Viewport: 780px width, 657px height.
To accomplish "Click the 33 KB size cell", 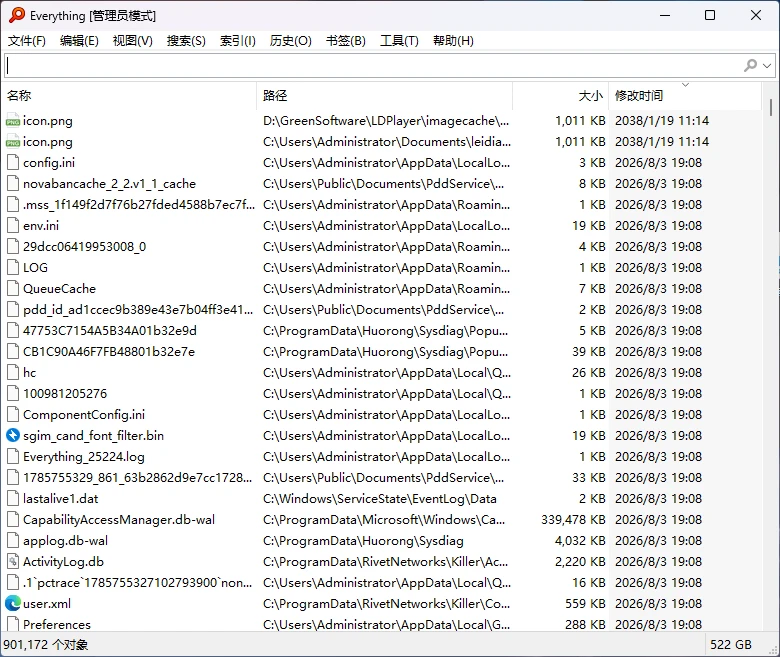I will tap(588, 477).
